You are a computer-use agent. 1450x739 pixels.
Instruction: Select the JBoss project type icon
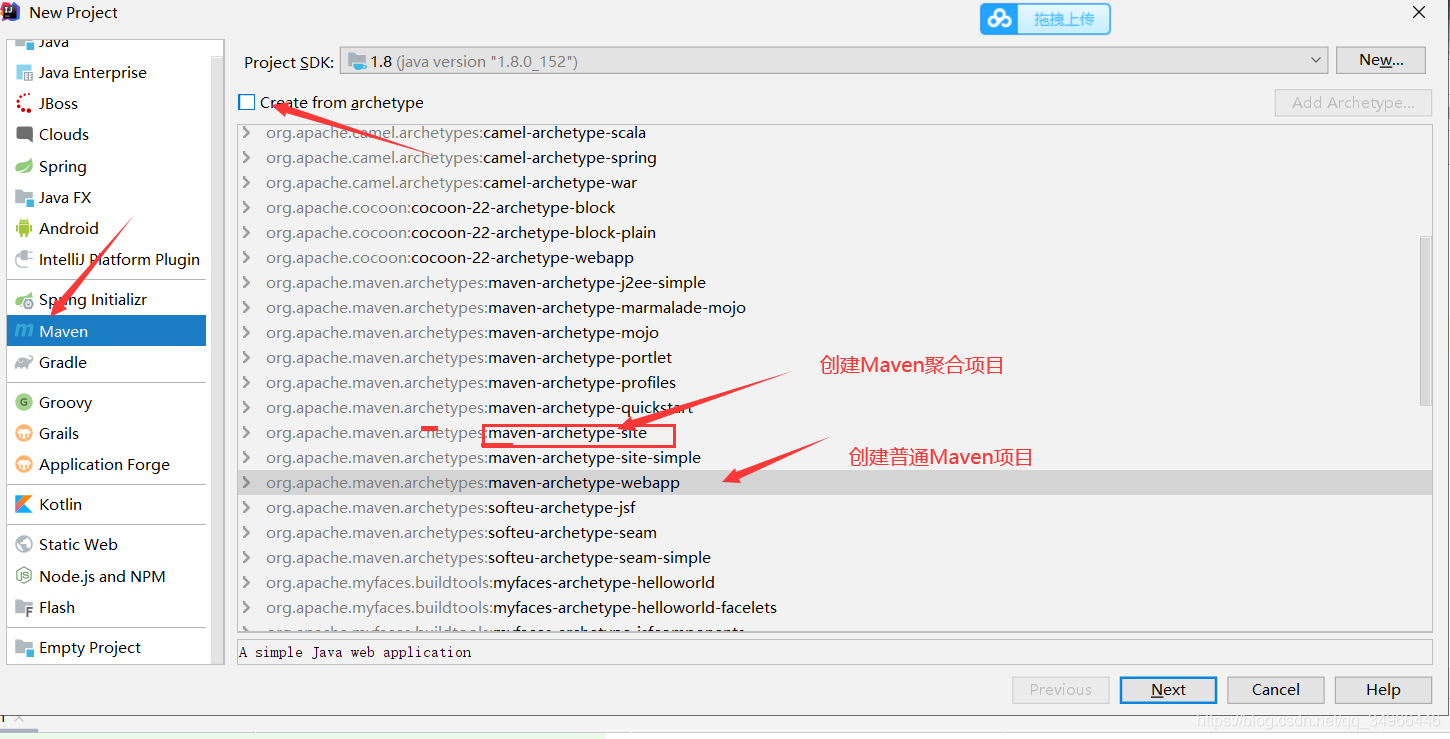[x=24, y=103]
